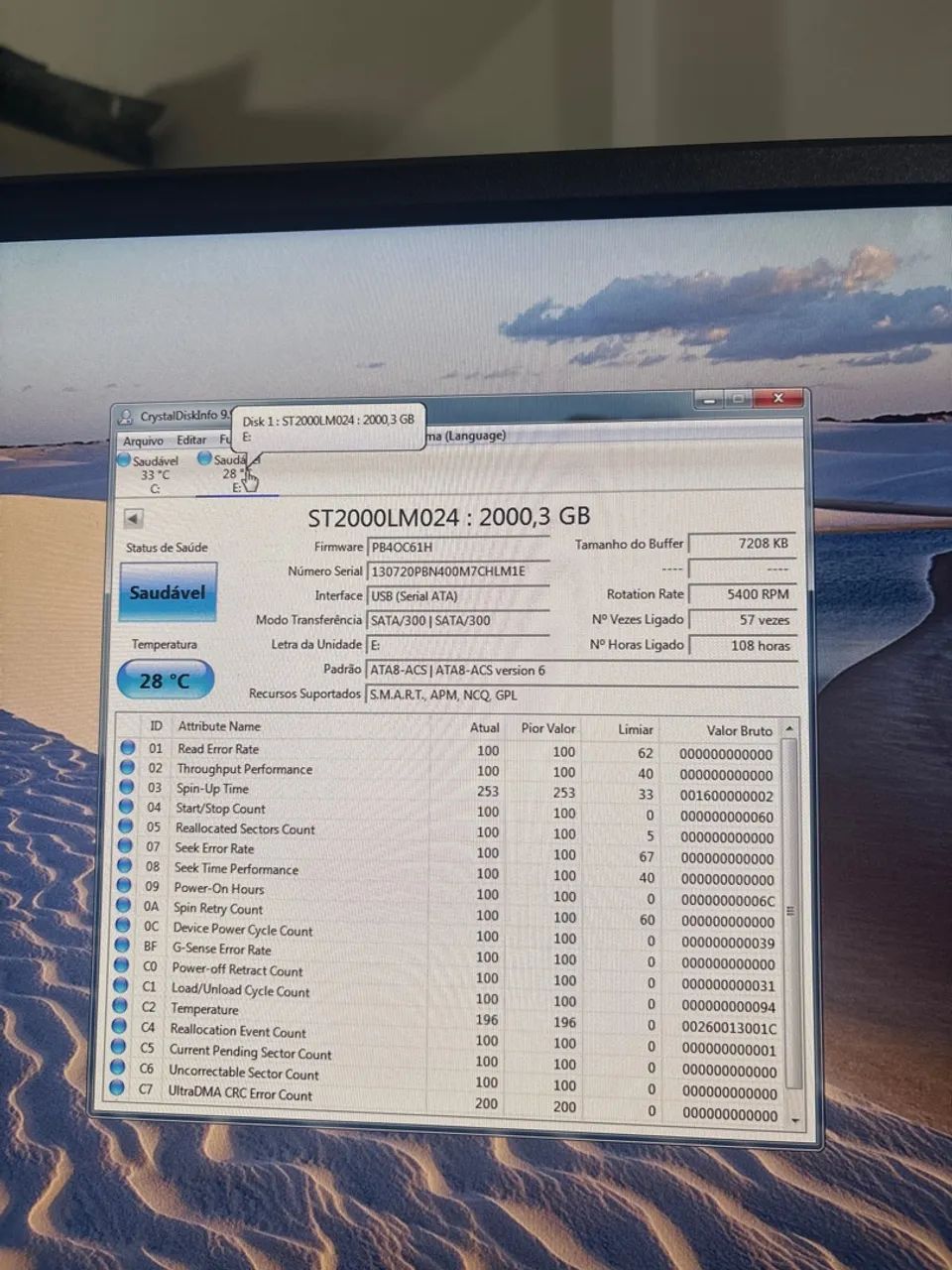
Task: Click the Interface field USB (Serial ATA)
Action: tap(457, 596)
